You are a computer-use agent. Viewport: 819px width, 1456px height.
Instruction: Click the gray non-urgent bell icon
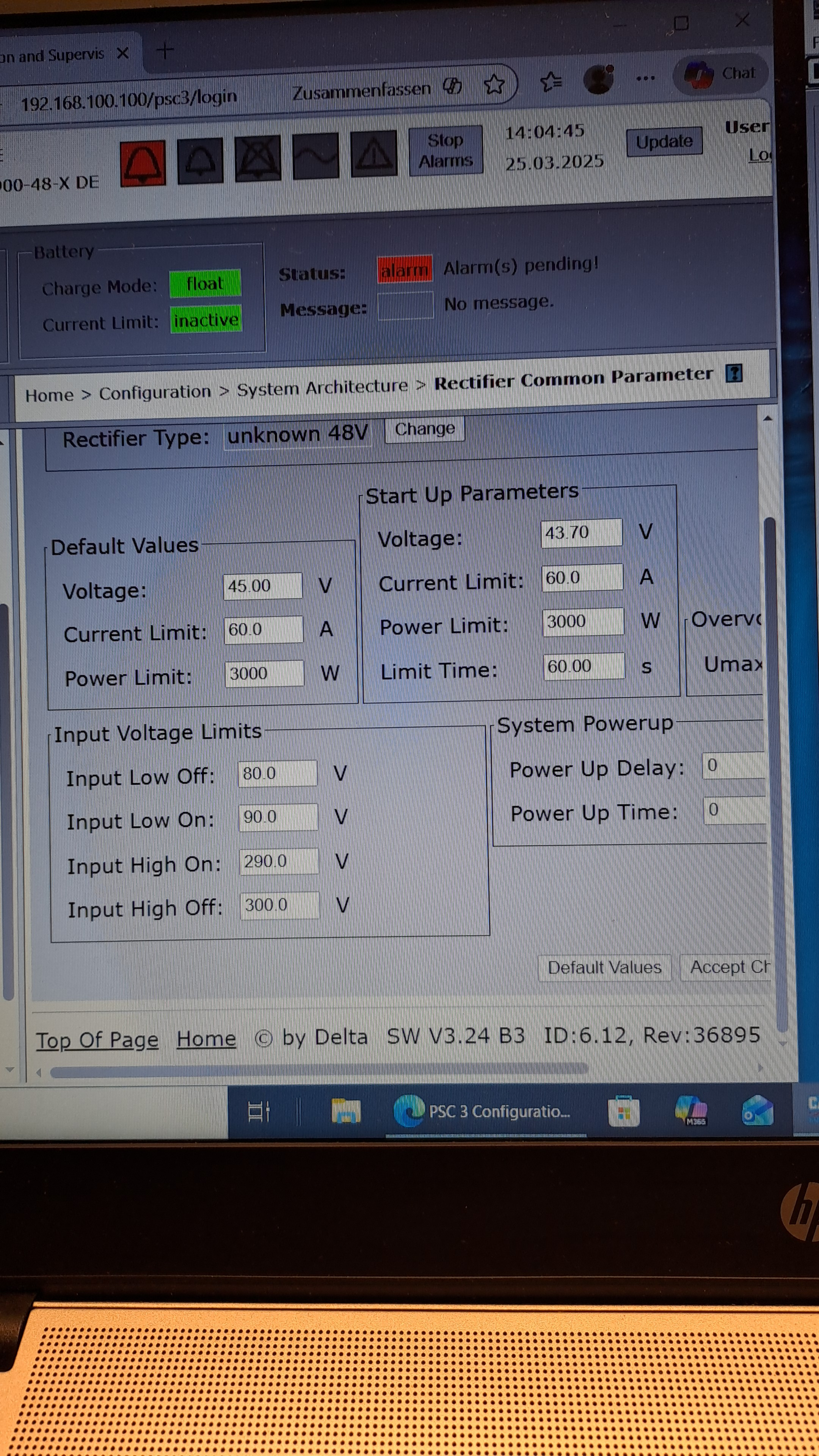pos(199,160)
